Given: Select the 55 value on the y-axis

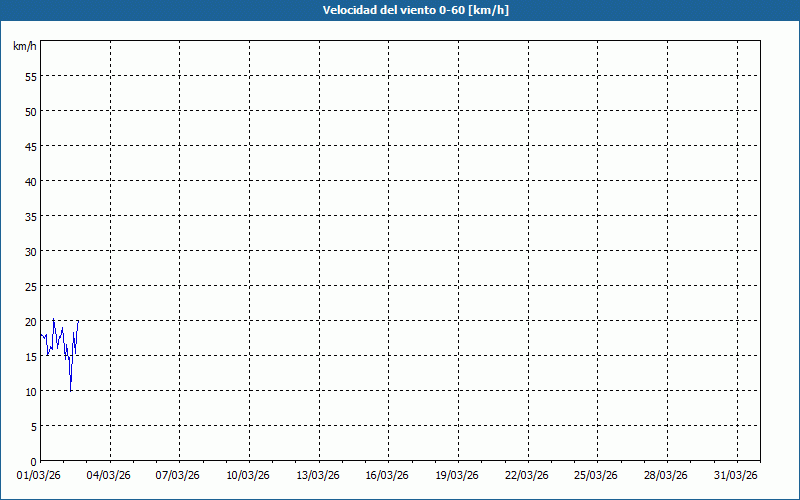Looking at the screenshot, I should click(30, 76).
